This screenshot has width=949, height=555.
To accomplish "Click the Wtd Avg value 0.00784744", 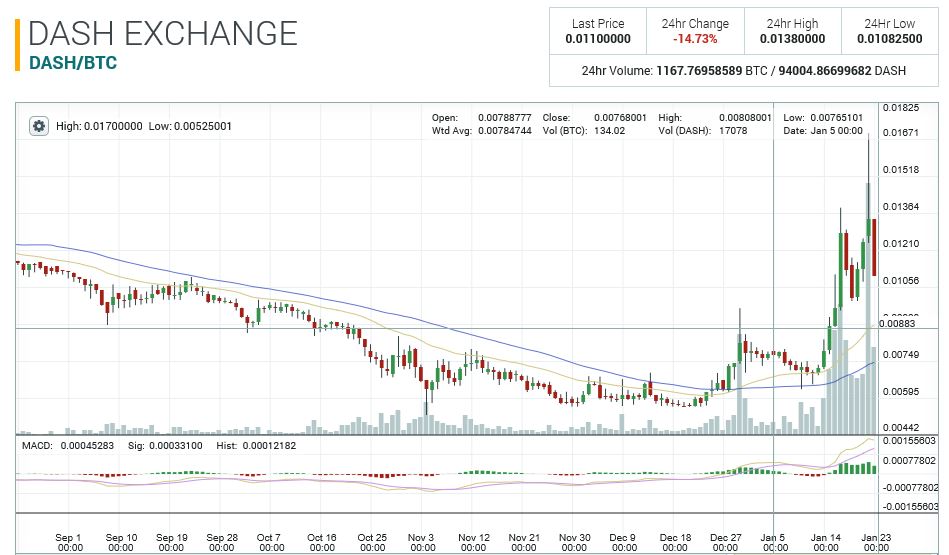I will pyautogui.click(x=505, y=130).
